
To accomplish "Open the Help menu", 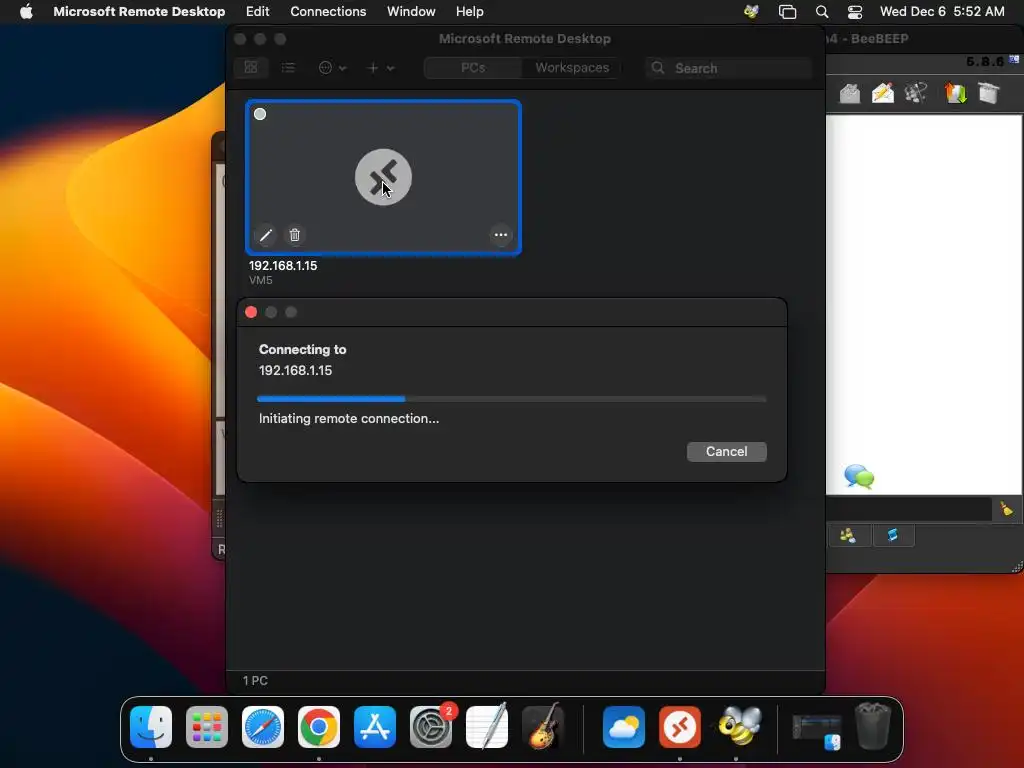I will click(470, 12).
